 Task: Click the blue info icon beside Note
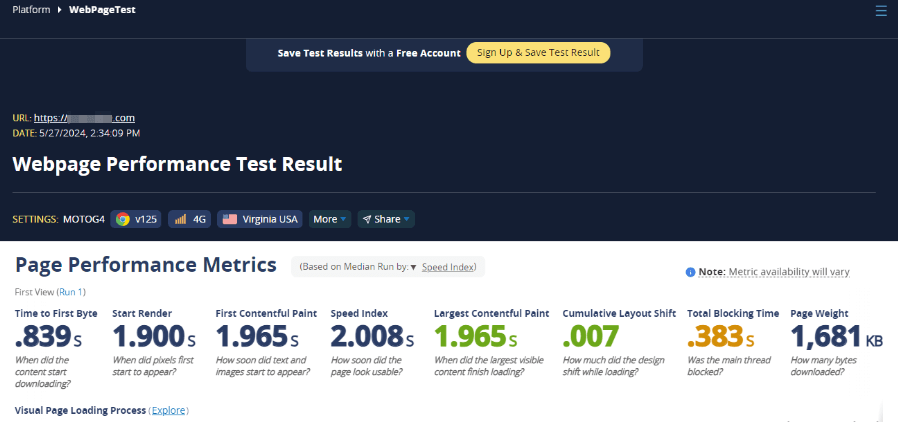[690, 272]
